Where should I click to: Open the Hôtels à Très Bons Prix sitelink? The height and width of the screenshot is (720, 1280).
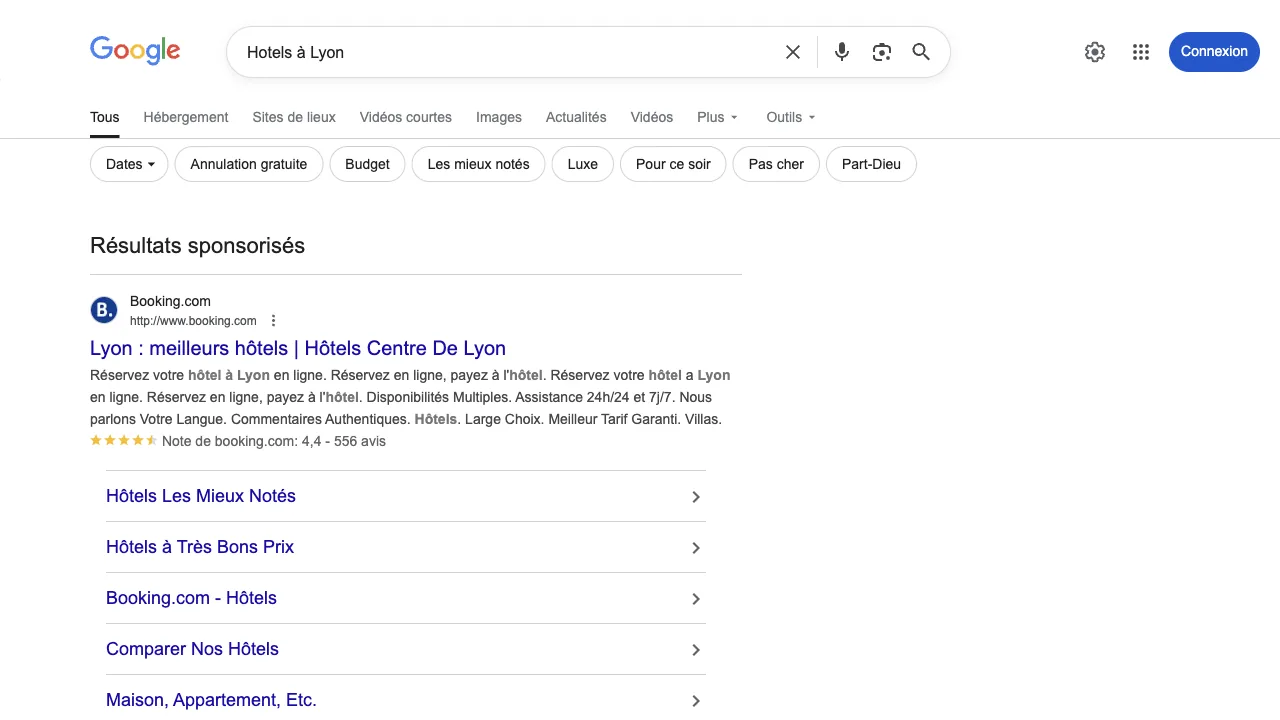[x=200, y=547]
